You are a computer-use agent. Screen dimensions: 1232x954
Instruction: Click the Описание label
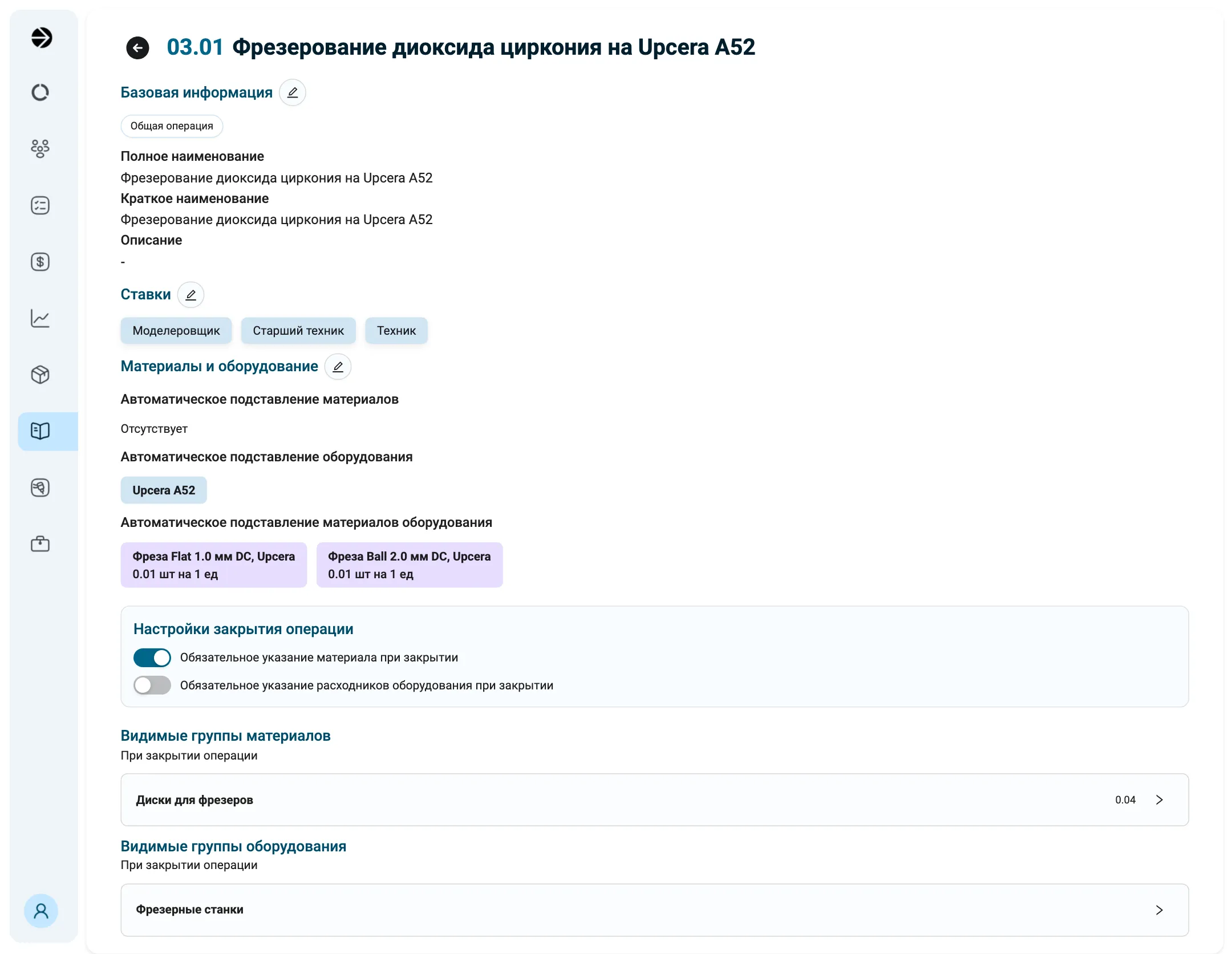point(151,240)
